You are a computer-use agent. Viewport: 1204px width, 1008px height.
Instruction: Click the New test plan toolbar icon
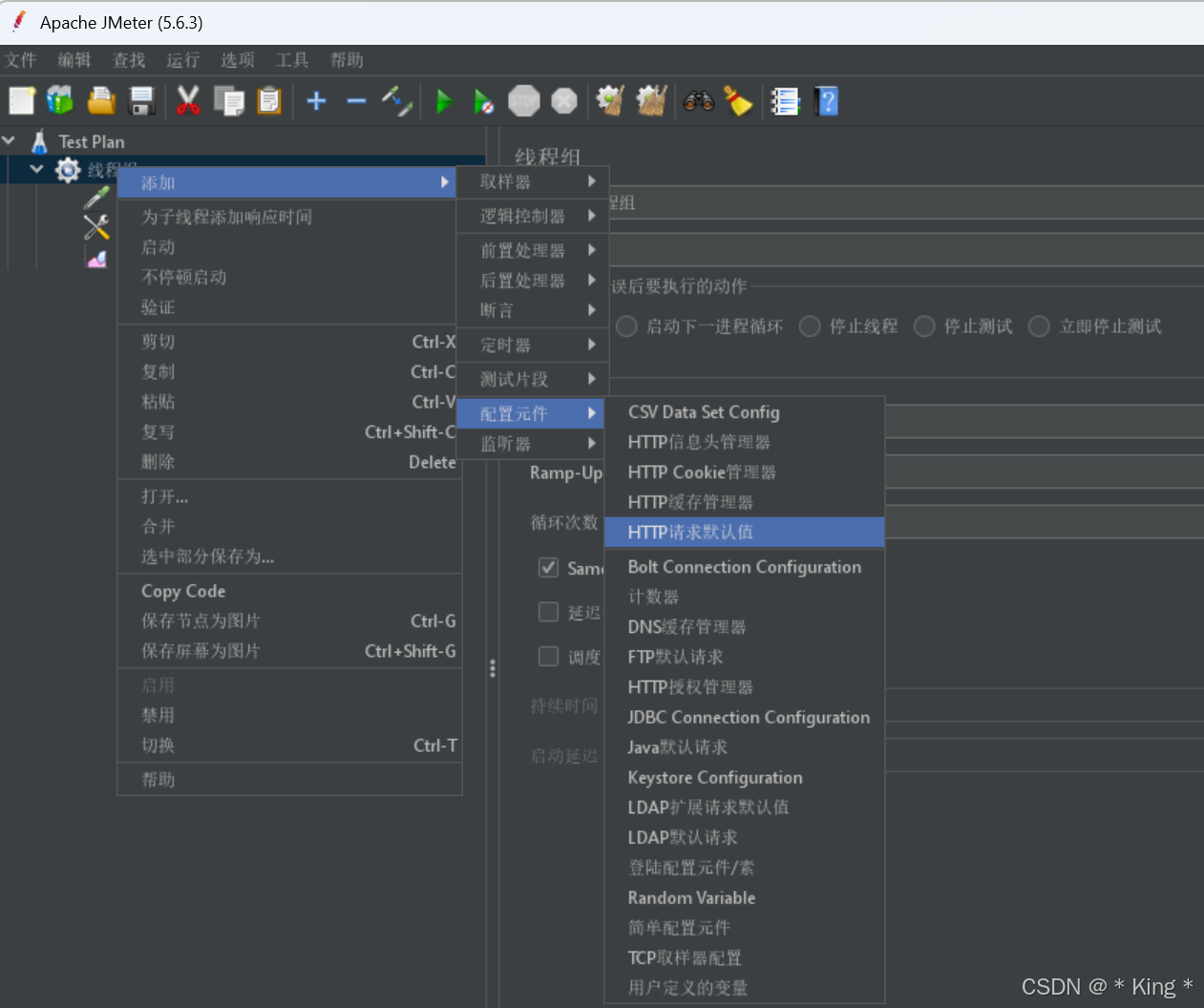tap(21, 100)
